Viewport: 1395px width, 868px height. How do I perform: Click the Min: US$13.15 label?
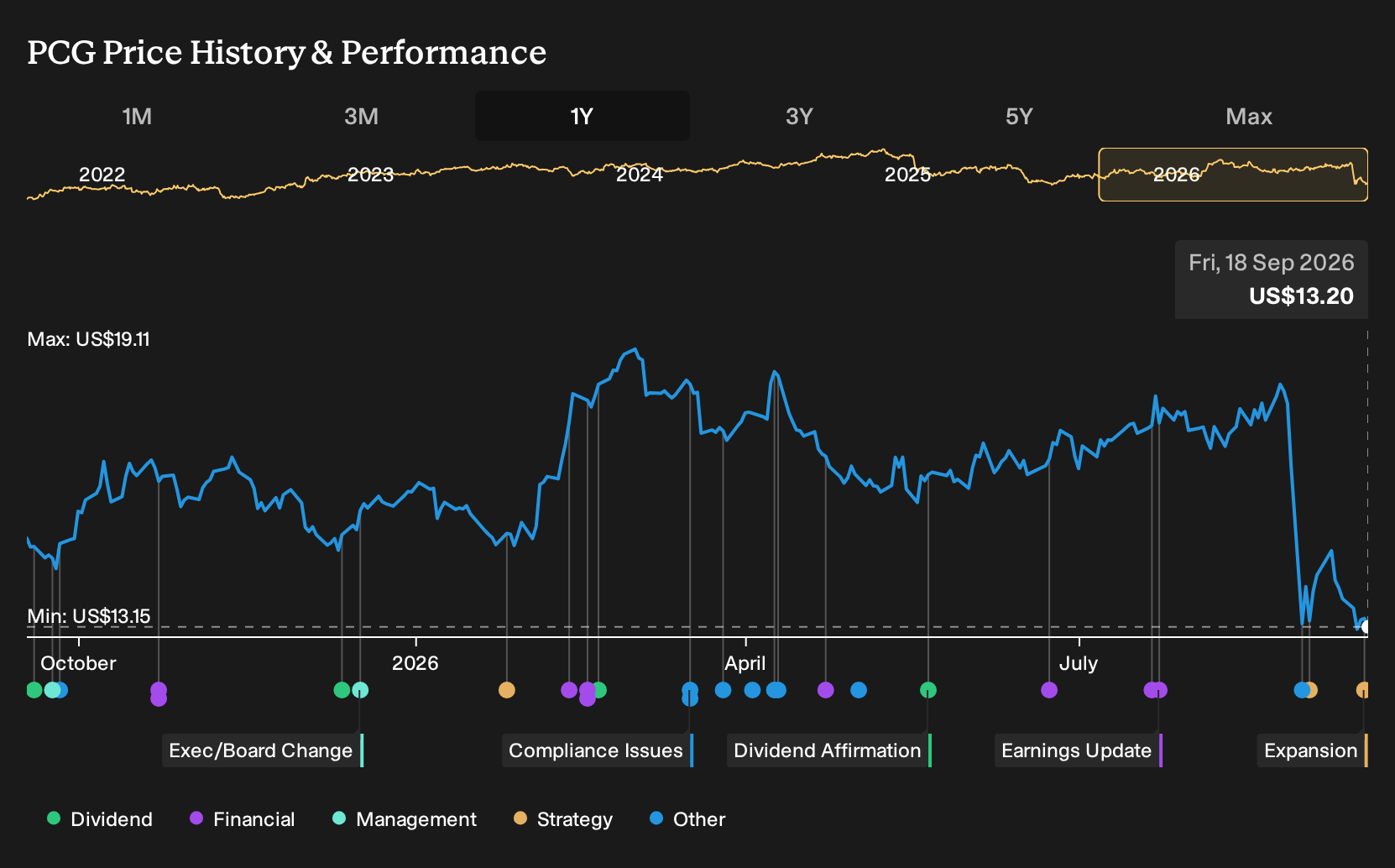click(89, 616)
